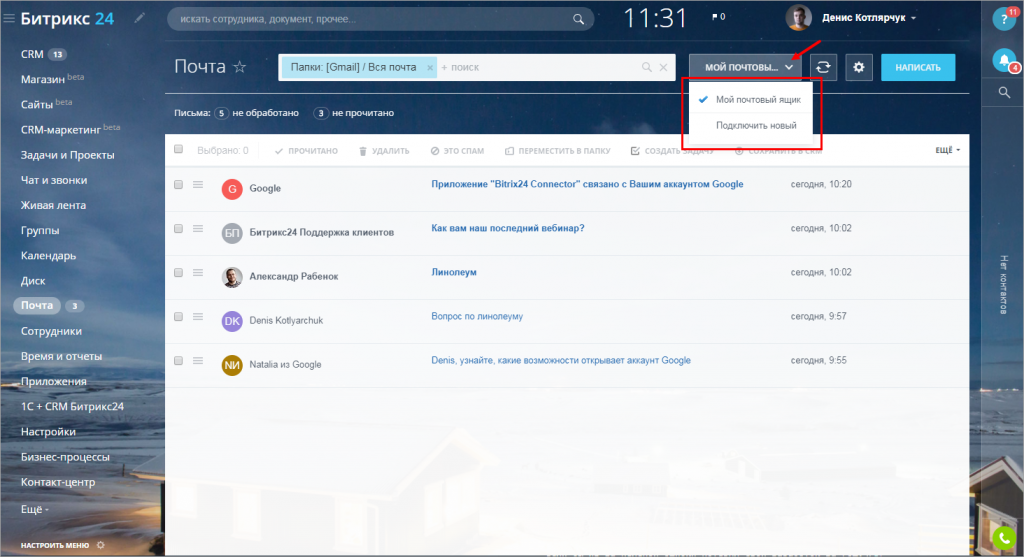Click Удалить toolbar action
The height and width of the screenshot is (557, 1024).
click(x=384, y=151)
